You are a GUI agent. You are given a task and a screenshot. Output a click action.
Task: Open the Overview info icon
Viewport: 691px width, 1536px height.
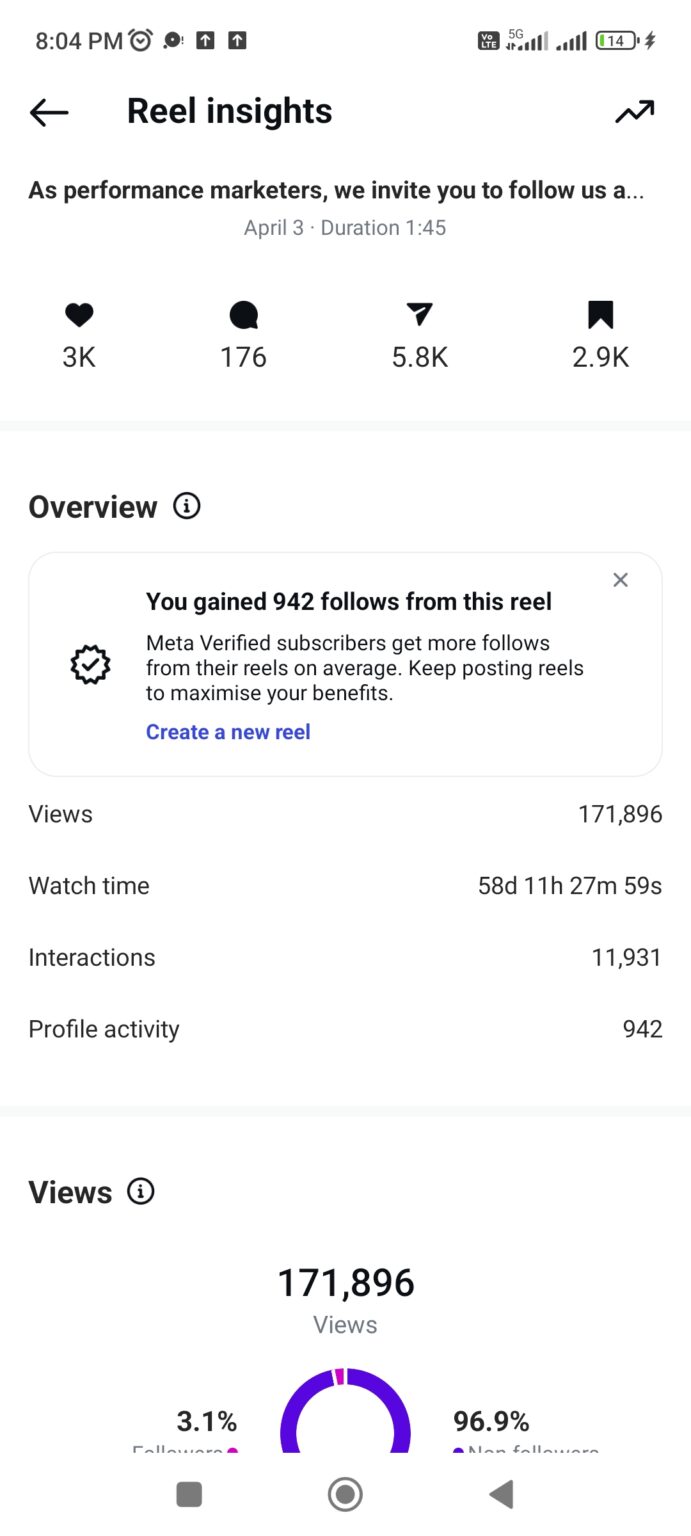pyautogui.click(x=186, y=506)
